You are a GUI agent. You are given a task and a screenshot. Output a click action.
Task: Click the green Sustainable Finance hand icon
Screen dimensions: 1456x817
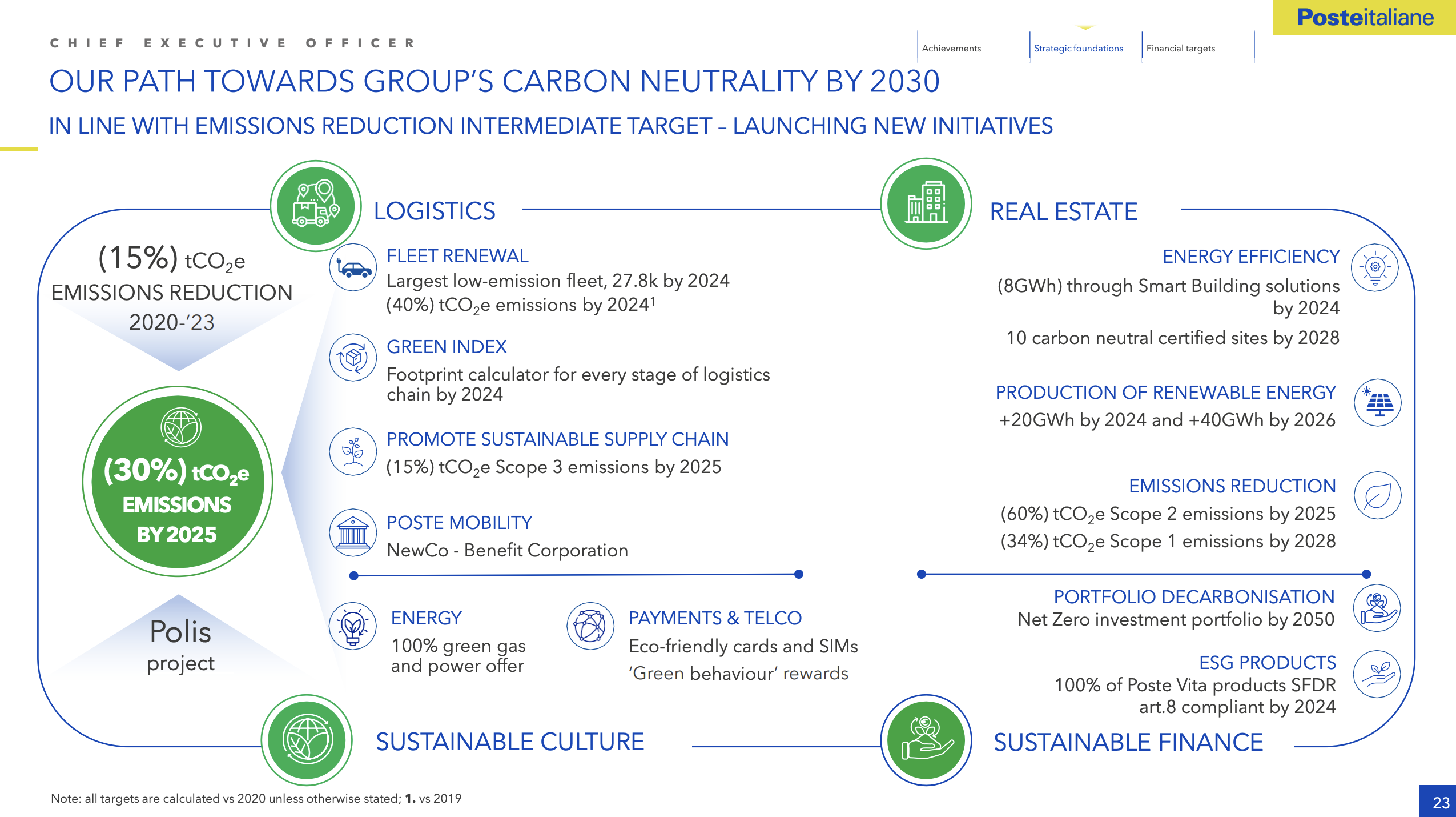[x=926, y=740]
